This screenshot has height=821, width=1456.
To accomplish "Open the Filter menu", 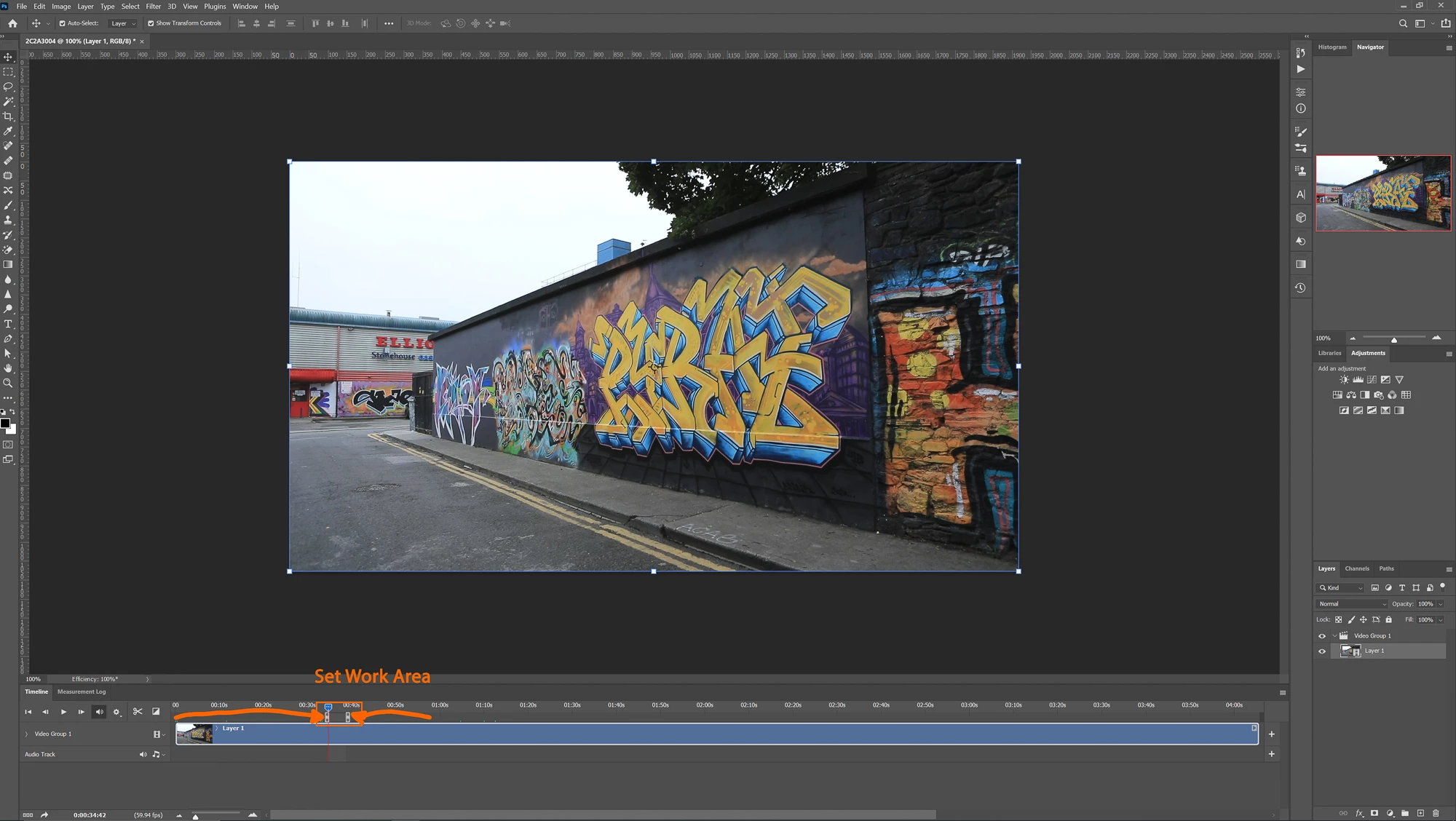I will tap(153, 7).
